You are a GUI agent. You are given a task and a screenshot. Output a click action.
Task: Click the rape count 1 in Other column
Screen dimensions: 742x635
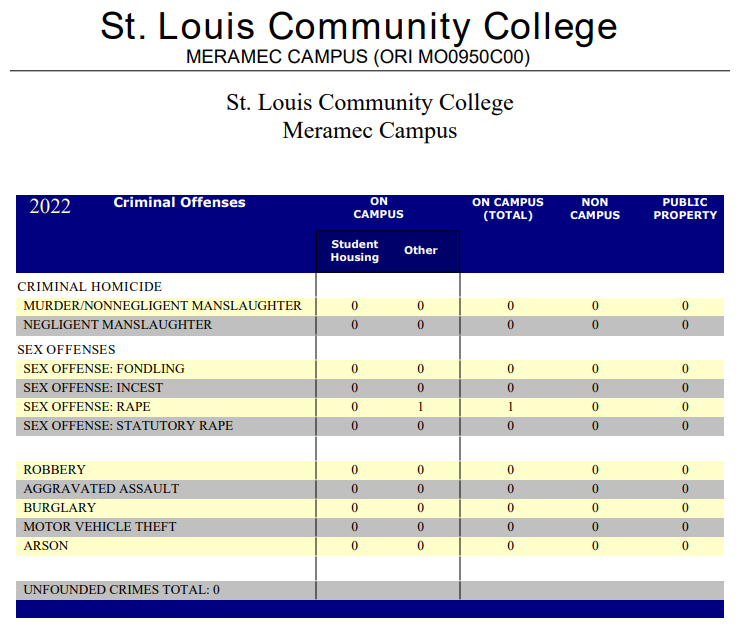(x=421, y=407)
